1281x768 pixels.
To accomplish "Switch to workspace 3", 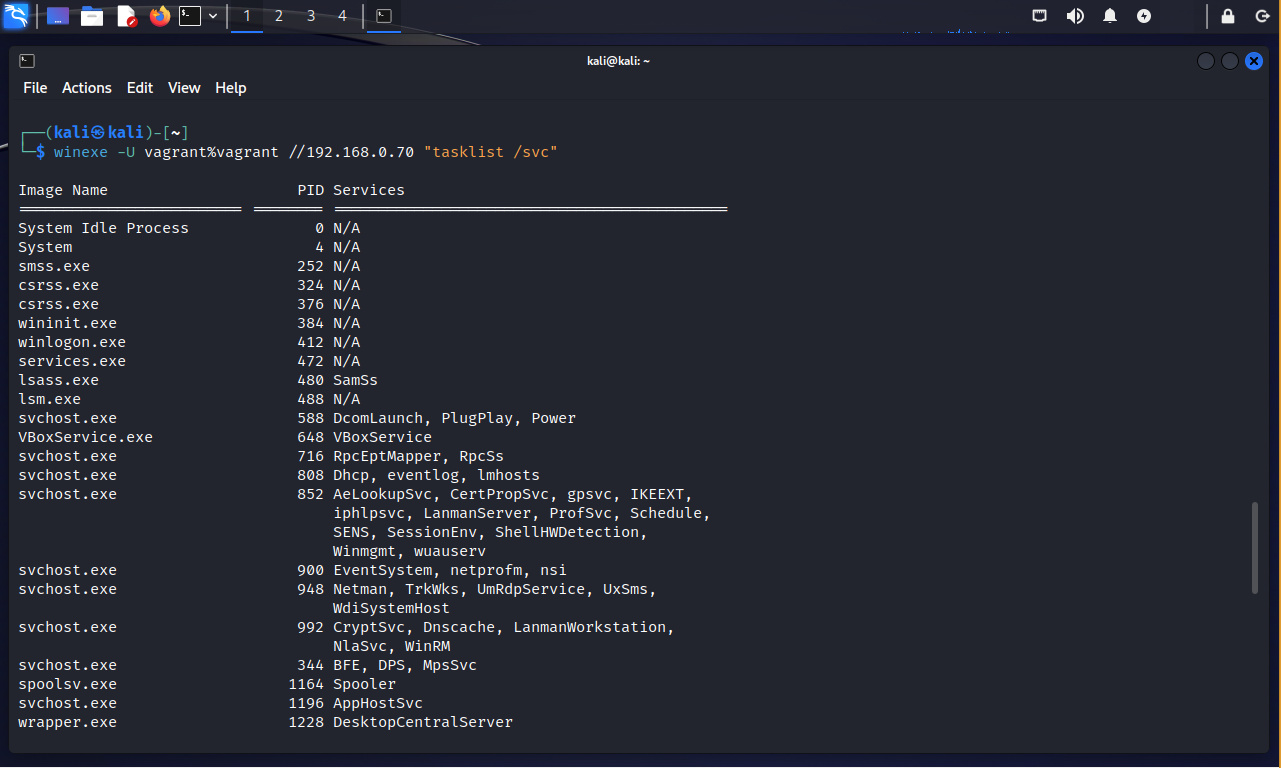I will pos(311,16).
